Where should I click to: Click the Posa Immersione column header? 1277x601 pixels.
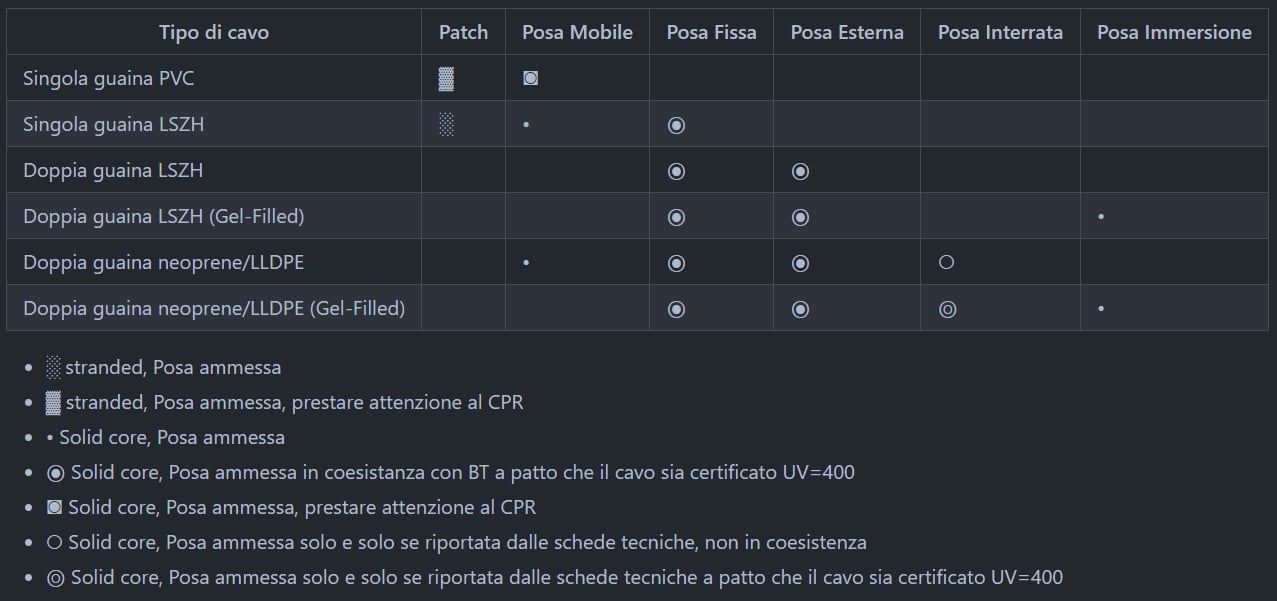click(1174, 32)
